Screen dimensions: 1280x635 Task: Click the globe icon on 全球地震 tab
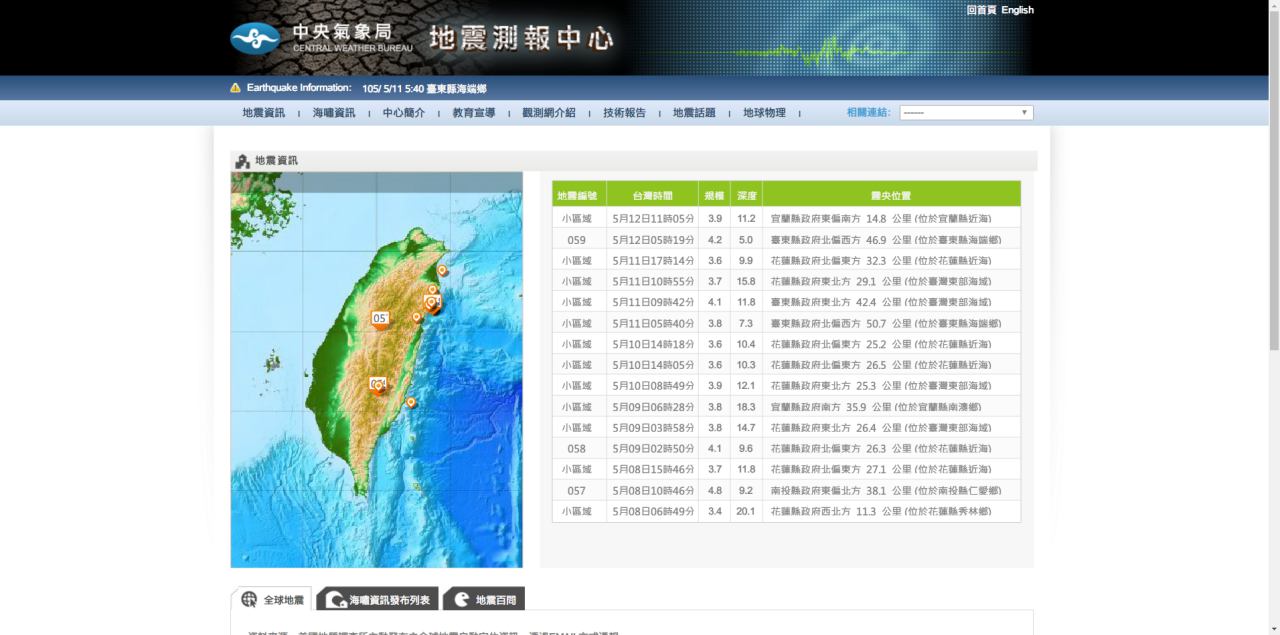pos(249,600)
